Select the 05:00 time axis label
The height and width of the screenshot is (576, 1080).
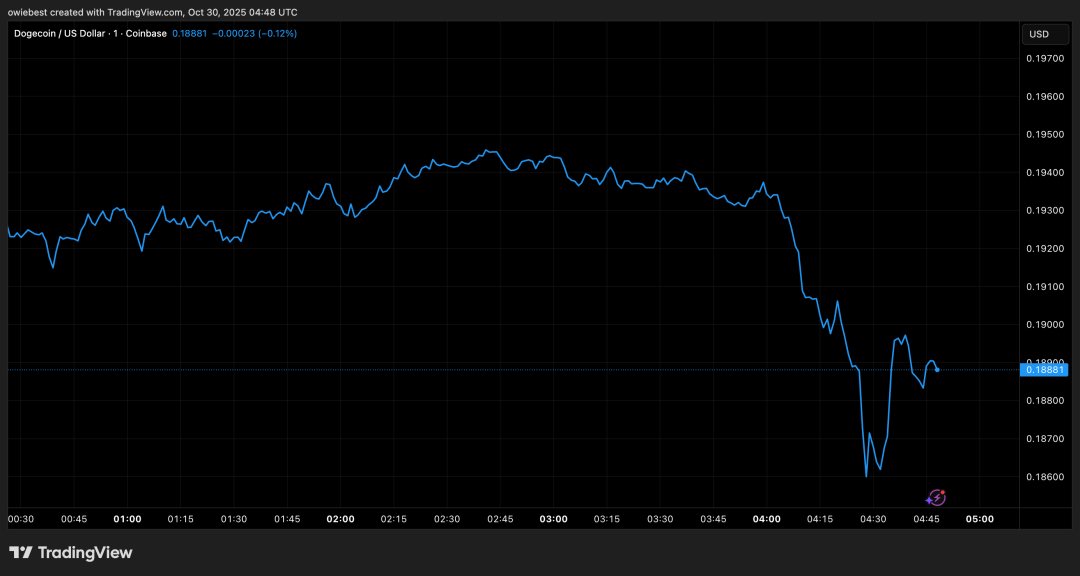coord(979,519)
